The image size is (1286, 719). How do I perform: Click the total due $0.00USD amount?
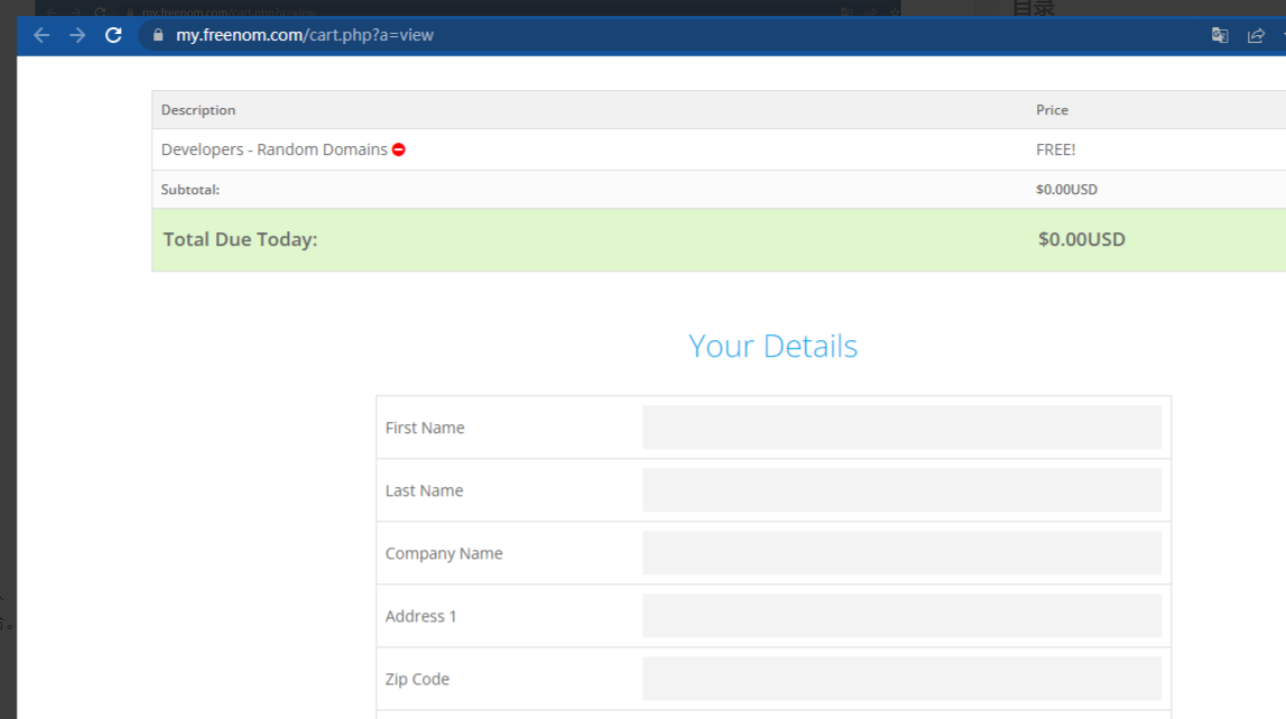[x=1082, y=239]
